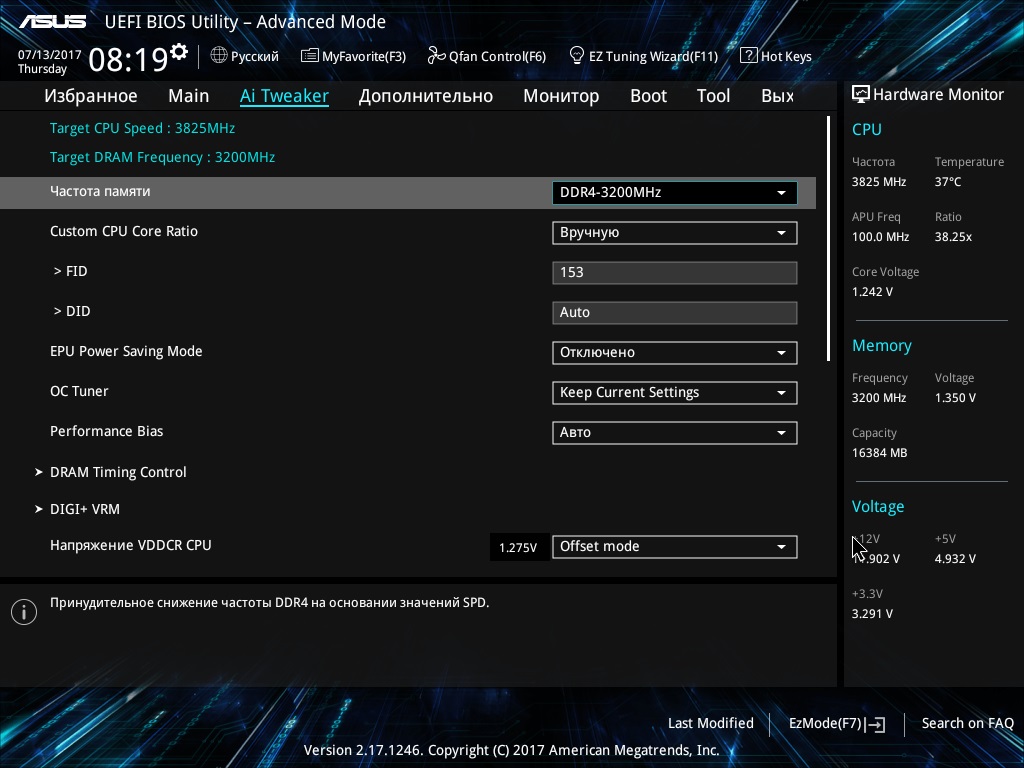
Task: Click the 3200 MHz memory frequency value
Action: 879,398
